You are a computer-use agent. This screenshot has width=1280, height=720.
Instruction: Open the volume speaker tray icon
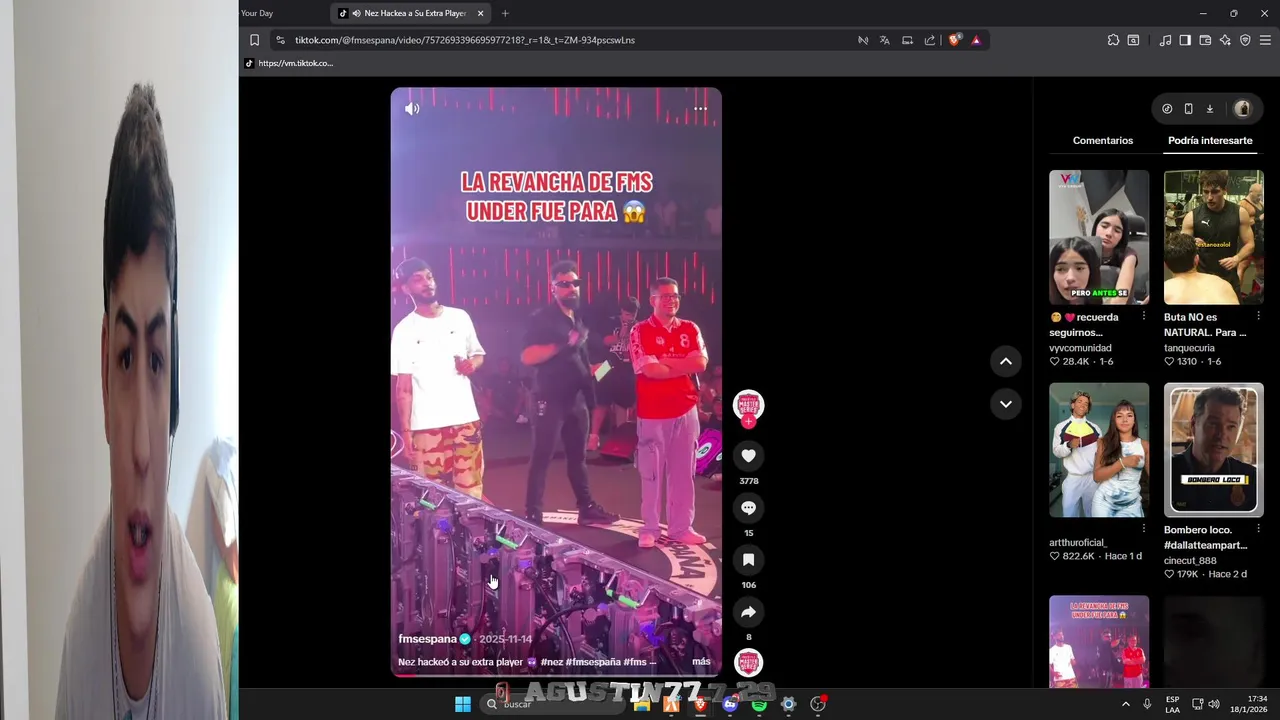pyautogui.click(x=1214, y=704)
